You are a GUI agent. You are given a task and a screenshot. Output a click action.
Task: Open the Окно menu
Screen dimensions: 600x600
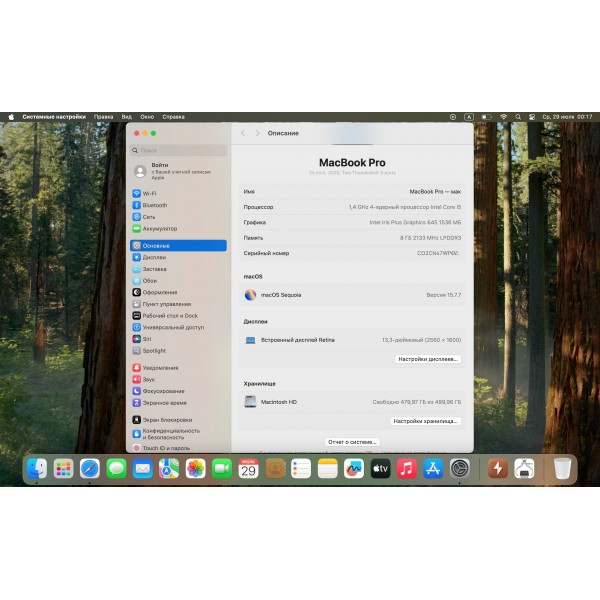147,117
